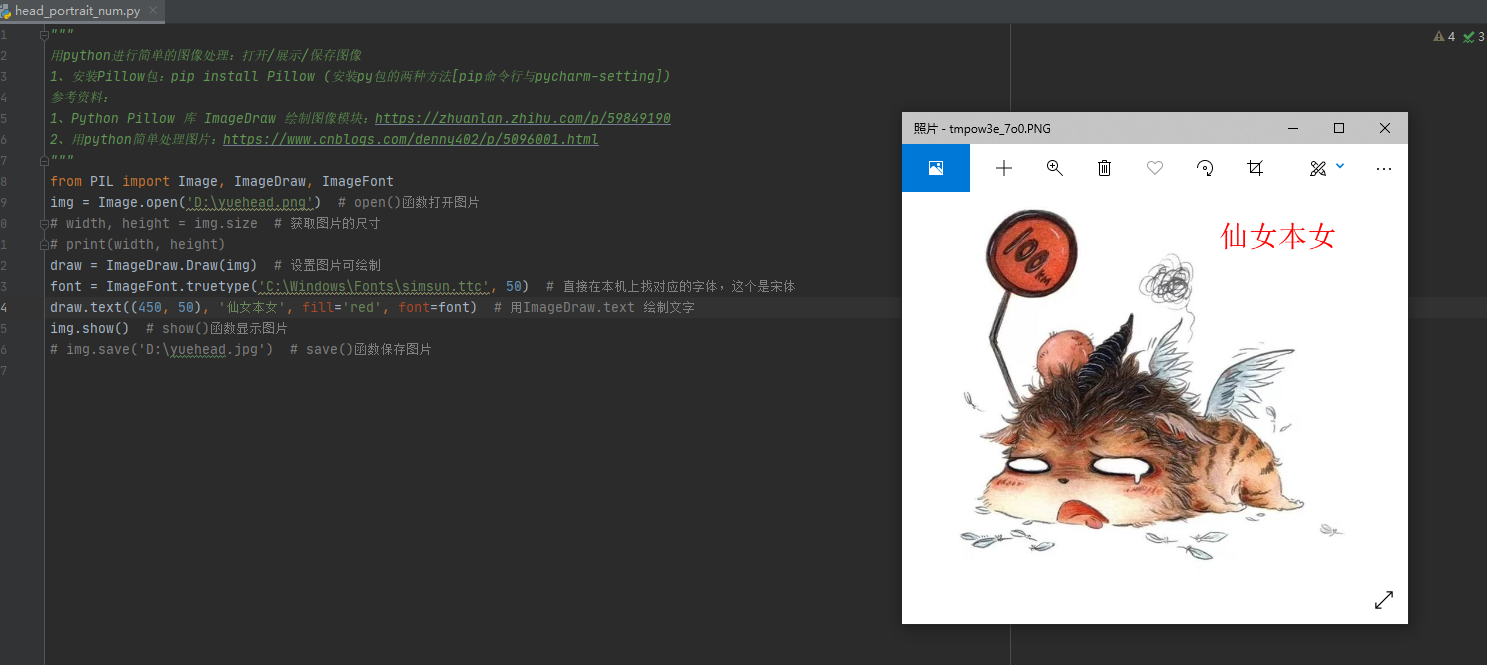Click the rotate icon in Photos

point(1205,168)
